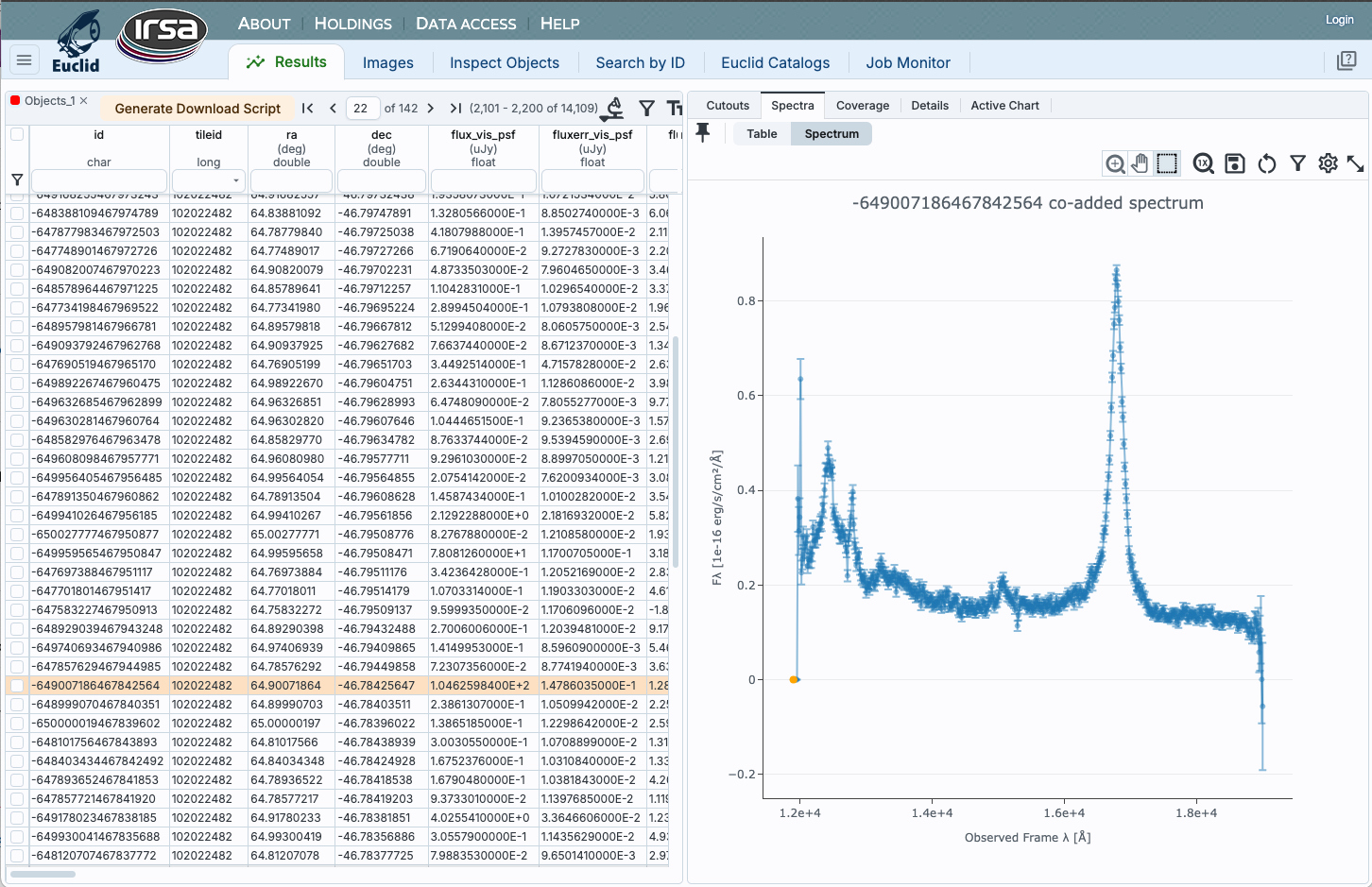Save the spectrum chart

point(1235,164)
